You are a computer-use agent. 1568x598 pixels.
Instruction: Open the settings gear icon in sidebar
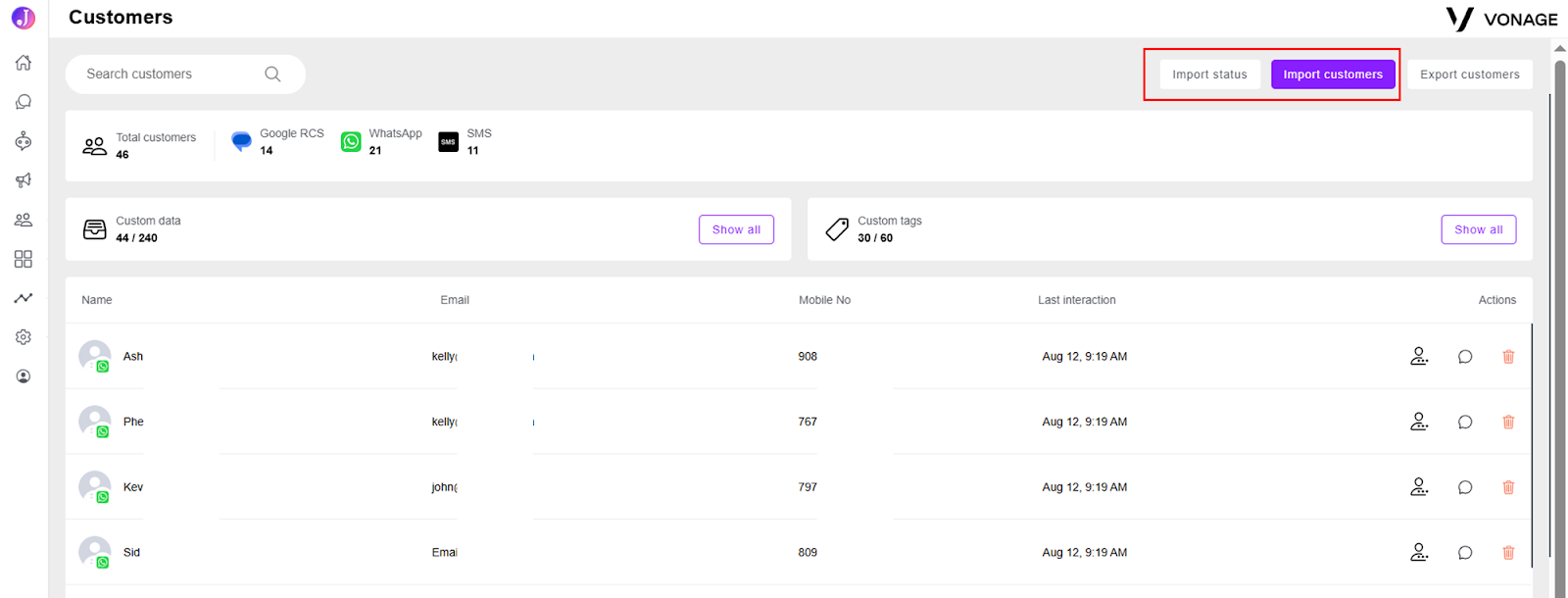tap(24, 337)
